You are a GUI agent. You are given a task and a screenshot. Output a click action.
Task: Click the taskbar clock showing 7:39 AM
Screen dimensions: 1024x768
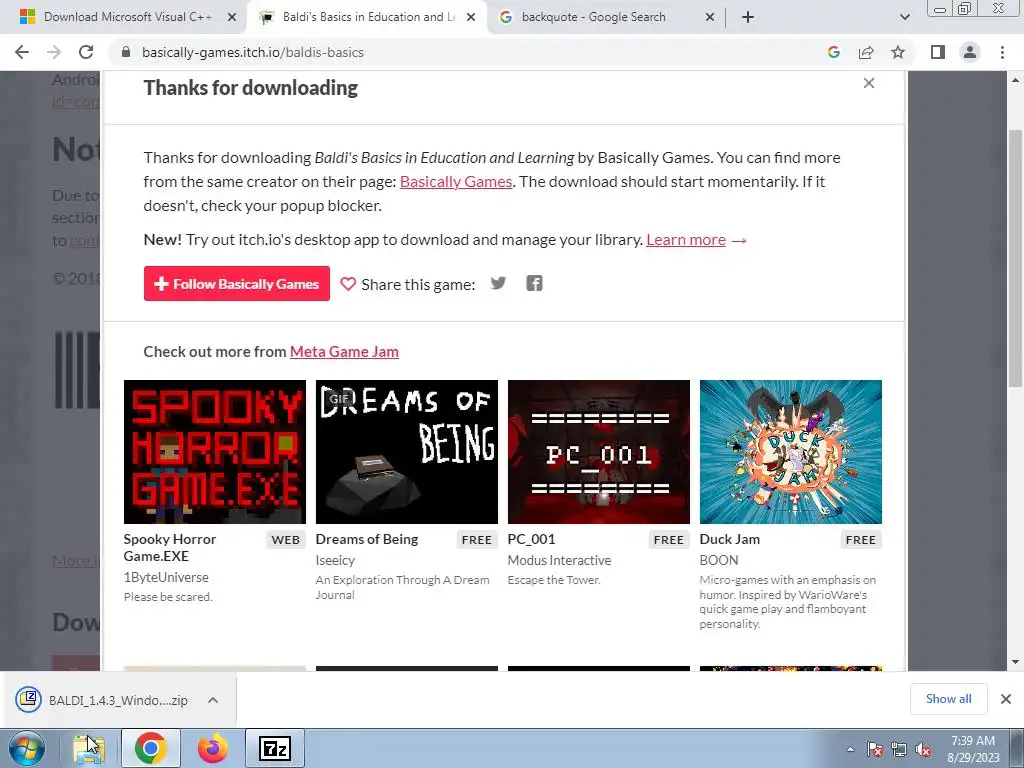click(x=973, y=749)
